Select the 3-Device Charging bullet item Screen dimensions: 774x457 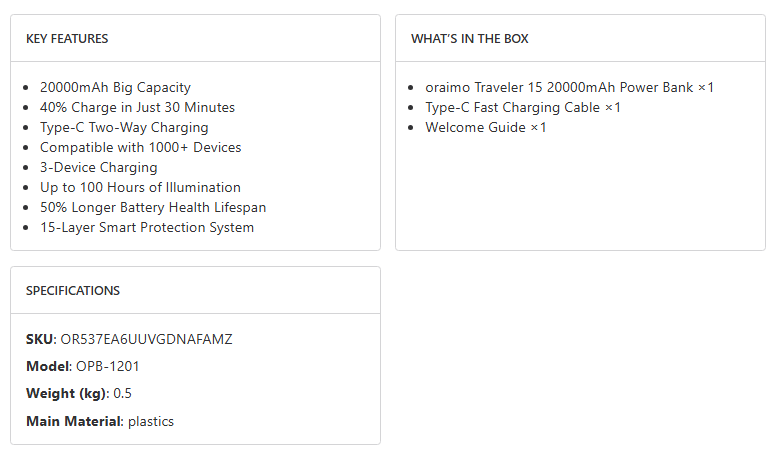[x=98, y=167]
